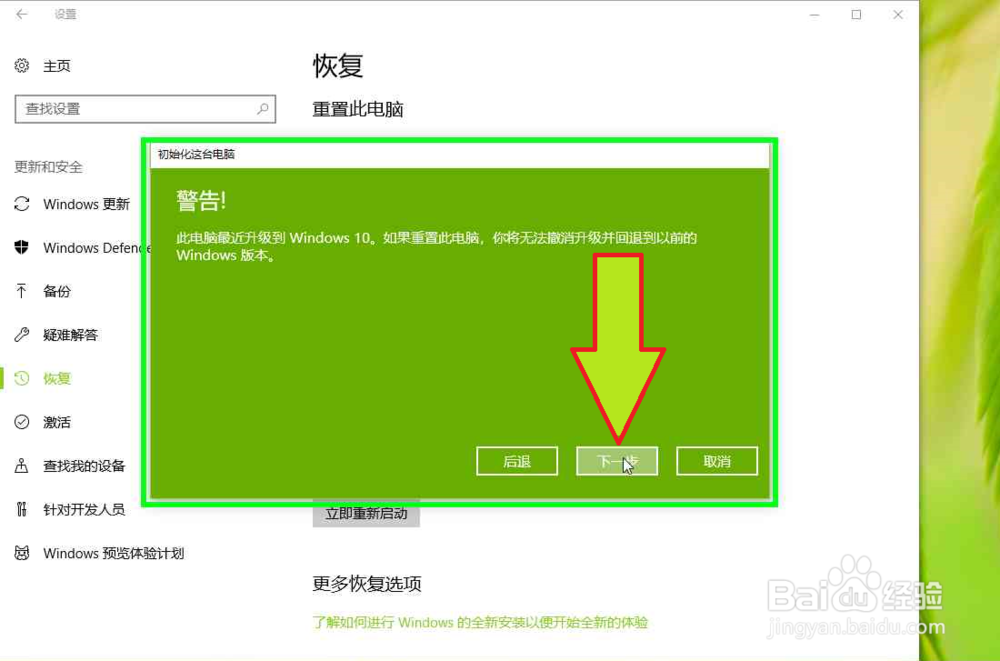Select the 查找我的设备 locate icon
This screenshot has width=1000, height=661.
[x=20, y=465]
